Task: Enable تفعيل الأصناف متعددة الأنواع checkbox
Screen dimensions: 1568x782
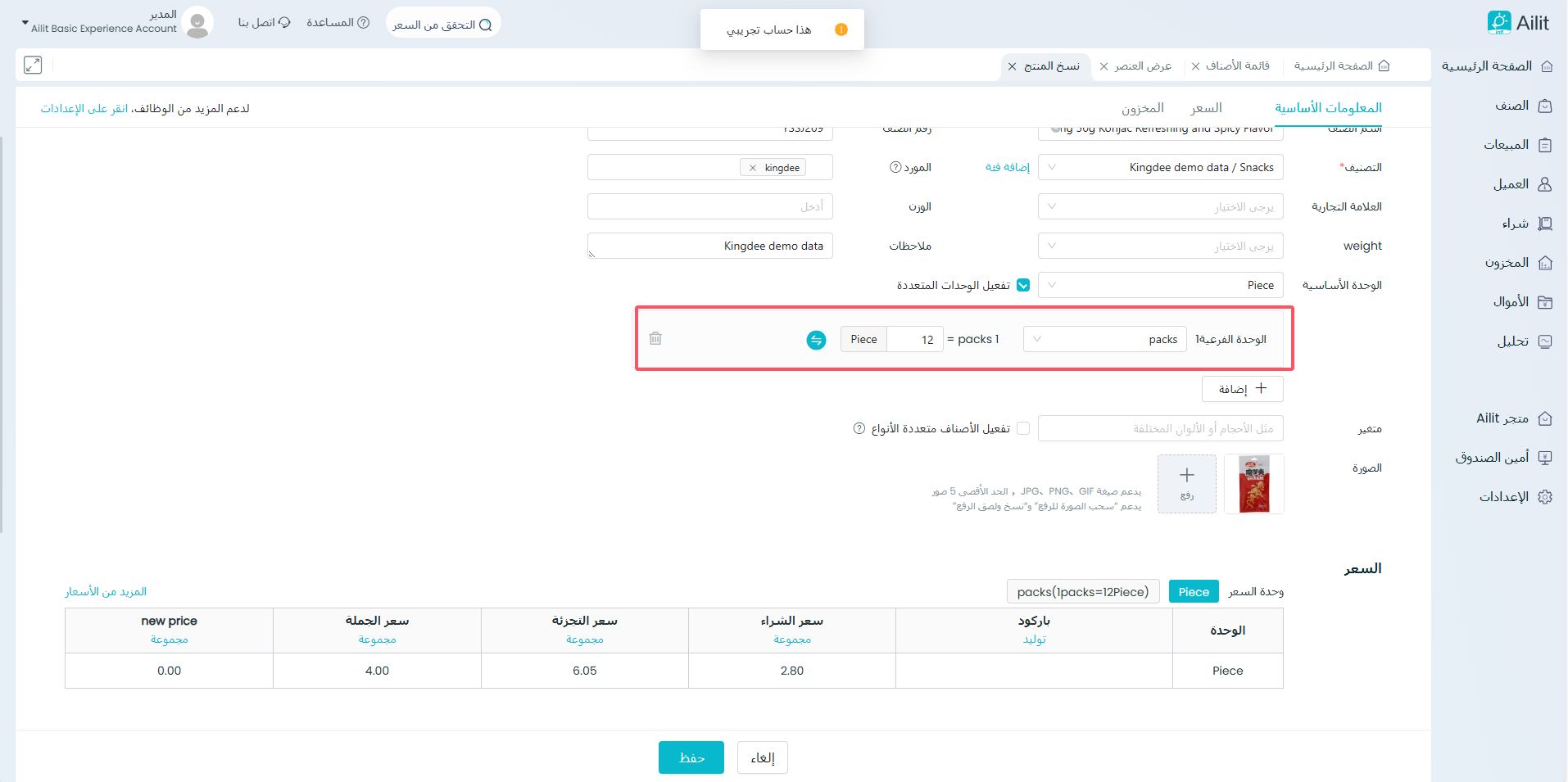Action: pos(1023,428)
